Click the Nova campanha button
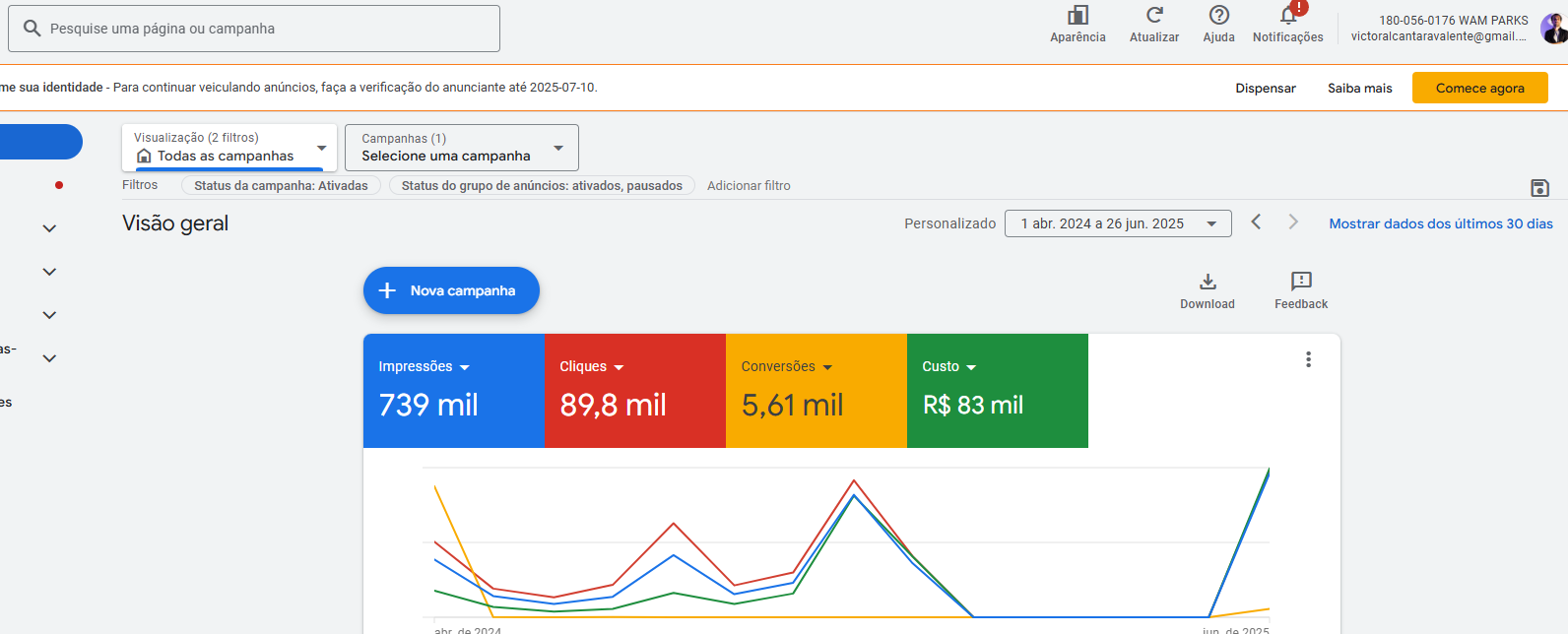 [451, 290]
